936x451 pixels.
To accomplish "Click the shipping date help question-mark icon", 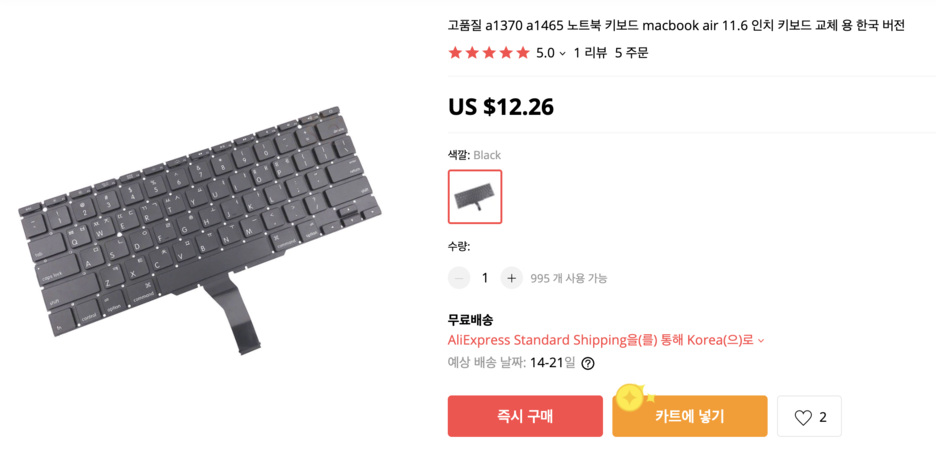I will click(587, 363).
